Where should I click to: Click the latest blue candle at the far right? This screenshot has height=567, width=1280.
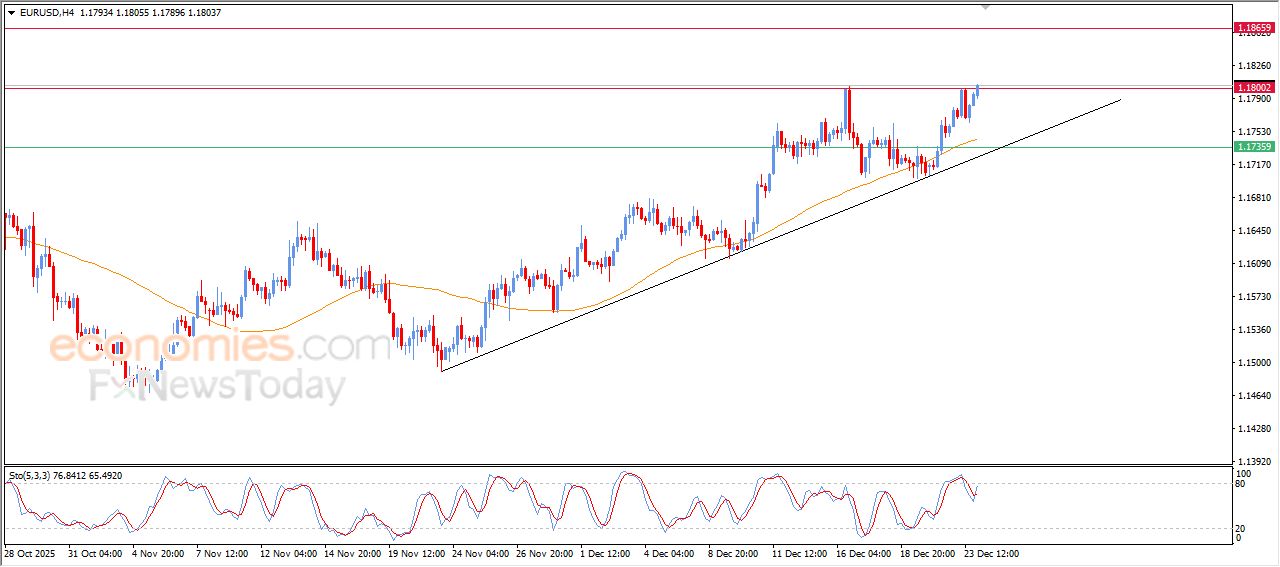point(976,91)
